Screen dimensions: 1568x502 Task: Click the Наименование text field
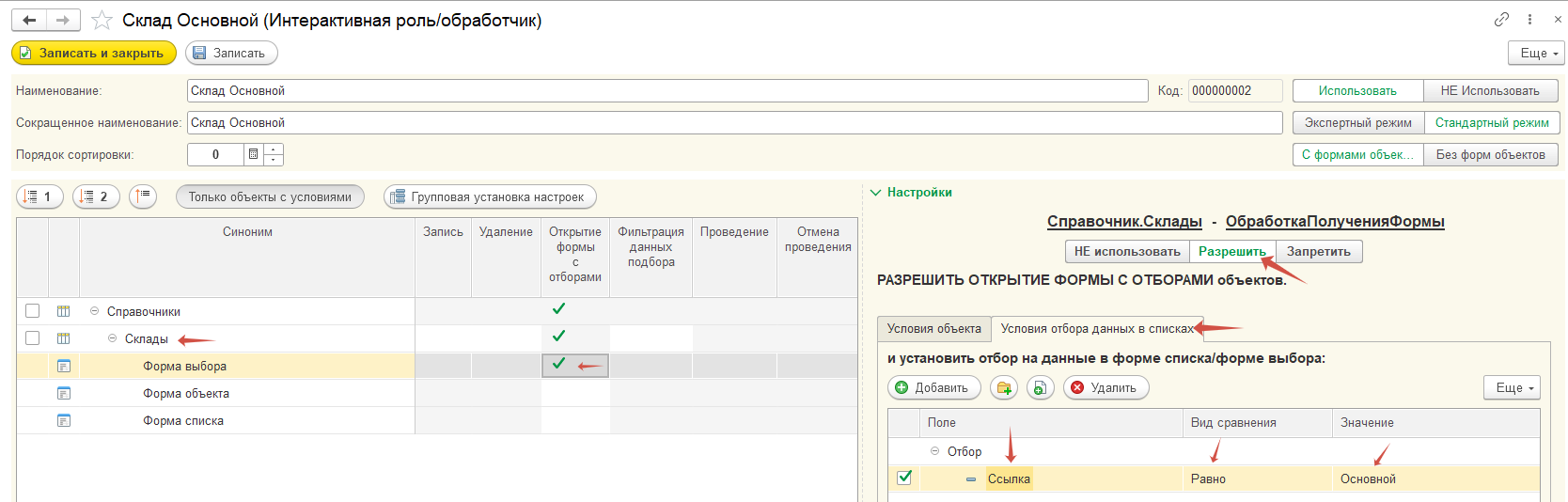click(667, 90)
